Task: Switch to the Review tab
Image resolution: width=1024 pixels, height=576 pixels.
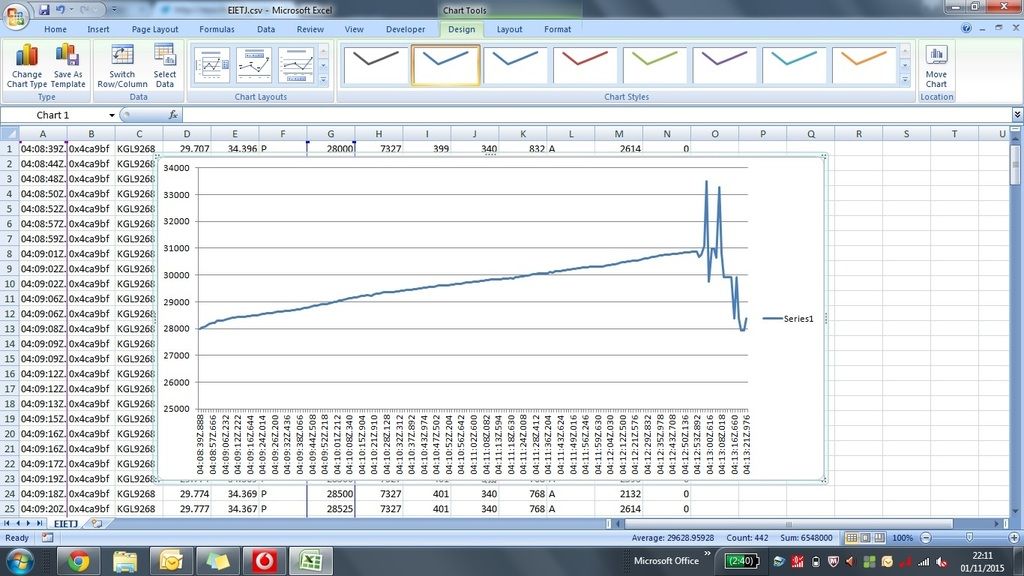Action: tap(310, 29)
